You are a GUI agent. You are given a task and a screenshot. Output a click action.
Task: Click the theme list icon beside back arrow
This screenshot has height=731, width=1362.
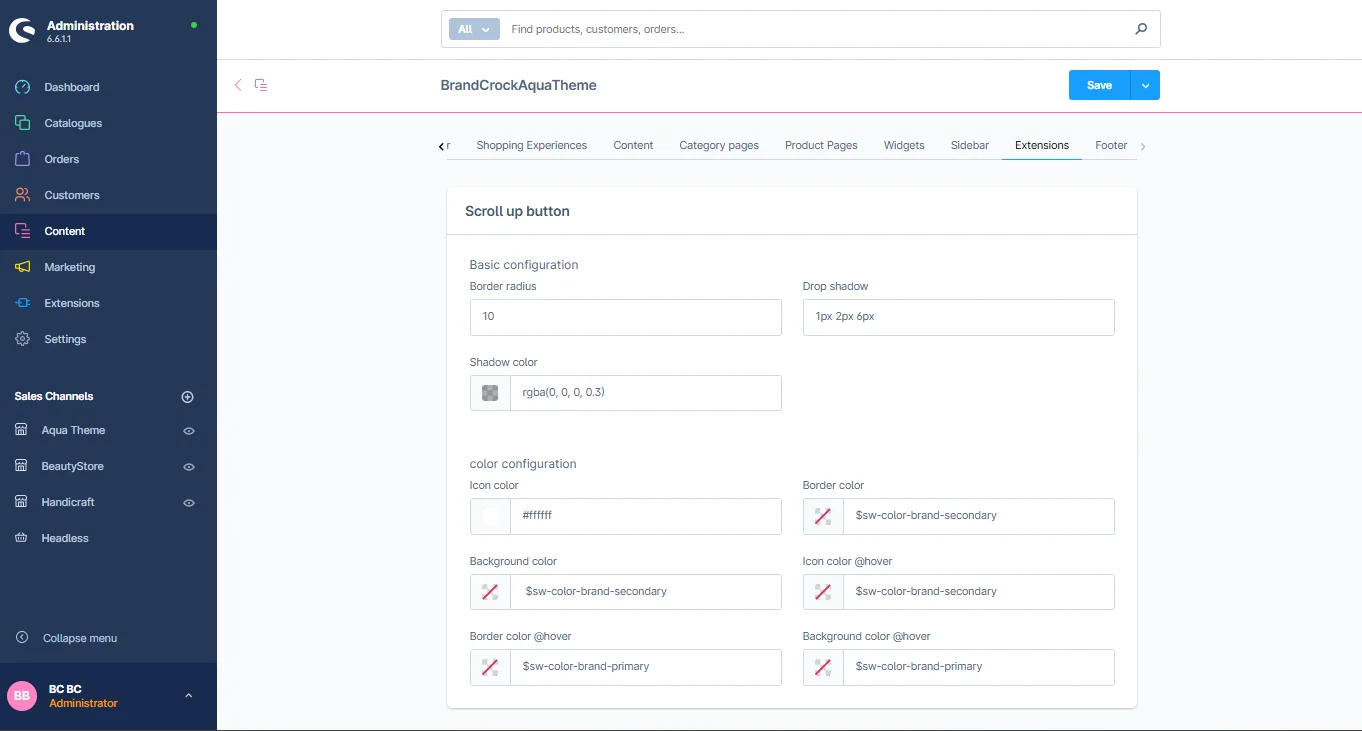point(261,85)
